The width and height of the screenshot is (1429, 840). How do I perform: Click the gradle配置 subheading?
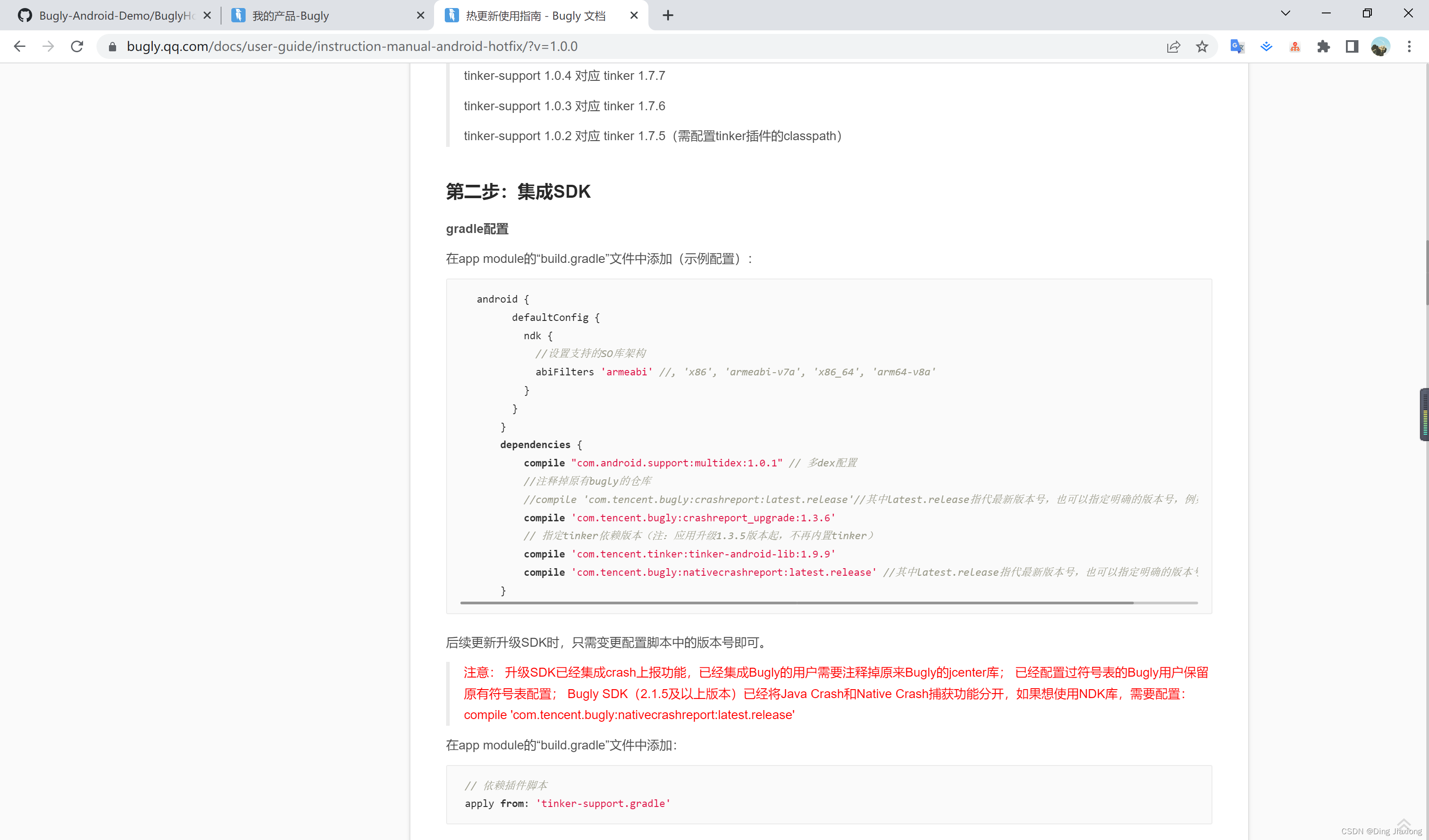pyautogui.click(x=477, y=229)
